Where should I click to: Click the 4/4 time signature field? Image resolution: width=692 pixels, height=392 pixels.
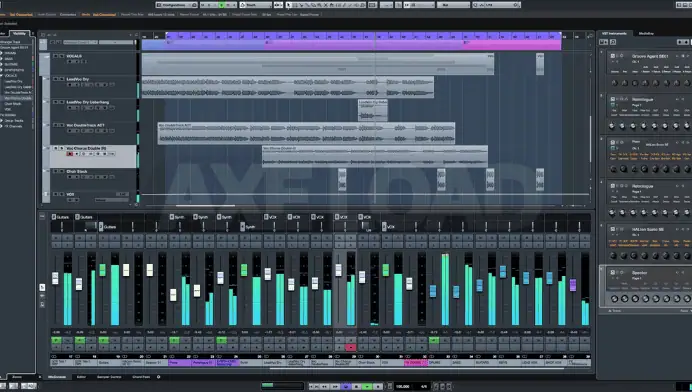point(424,386)
